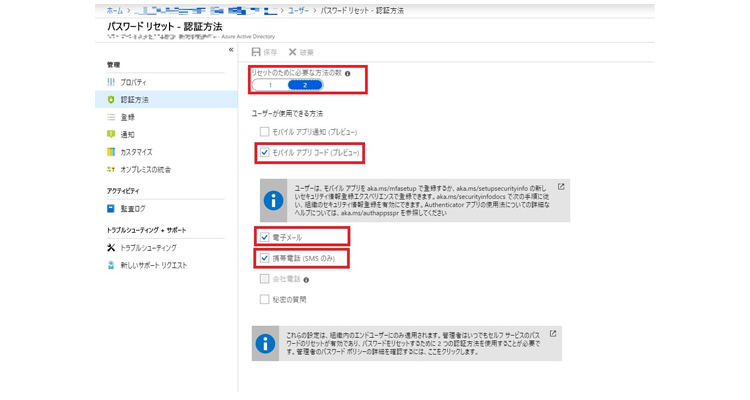Screen dimensions: 750x400
Task: Set required methods number to 1
Action: coord(270,85)
